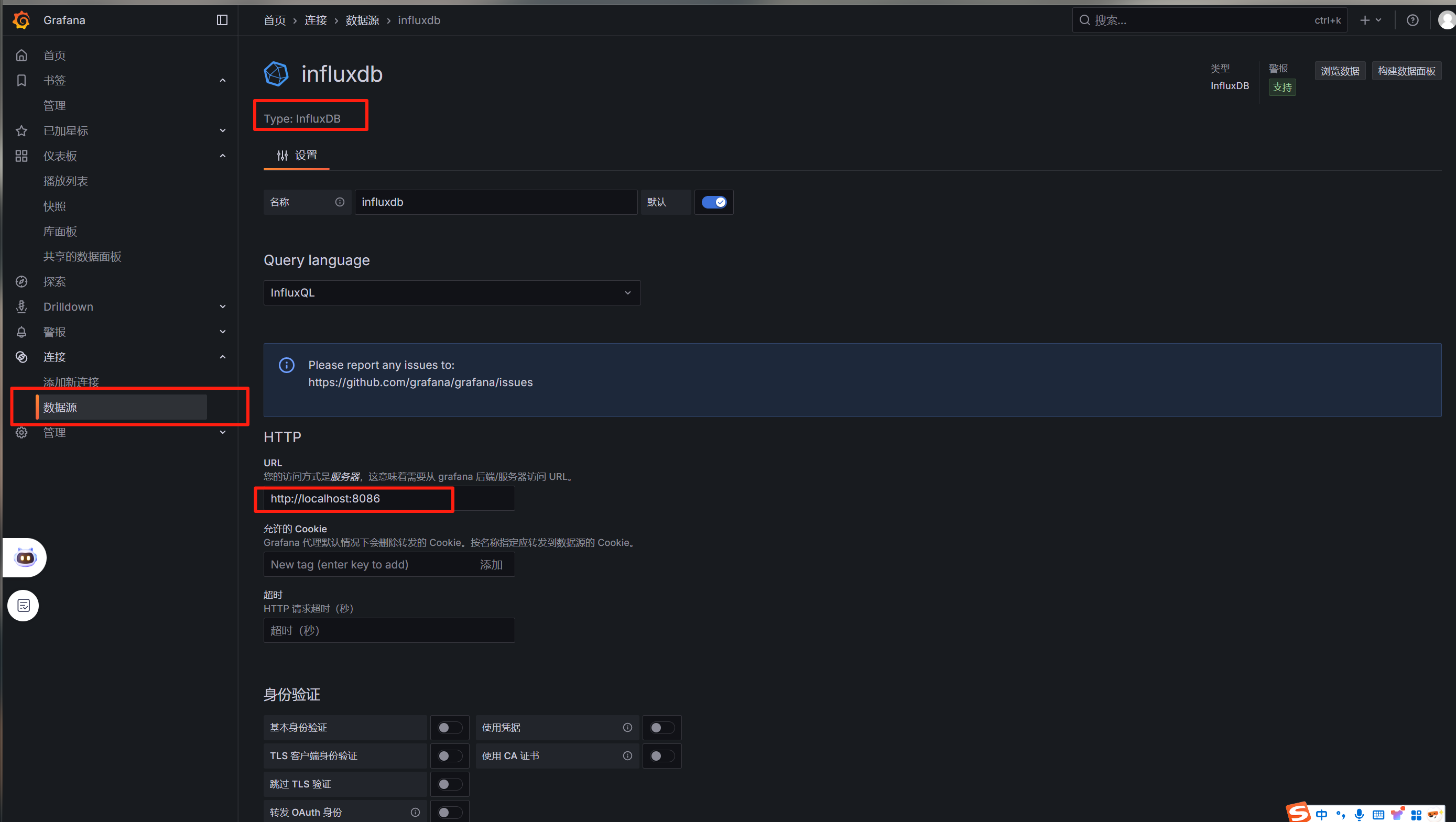Click the 名称 input field containing influxdb
The height and width of the screenshot is (822, 1456).
pyautogui.click(x=496, y=202)
